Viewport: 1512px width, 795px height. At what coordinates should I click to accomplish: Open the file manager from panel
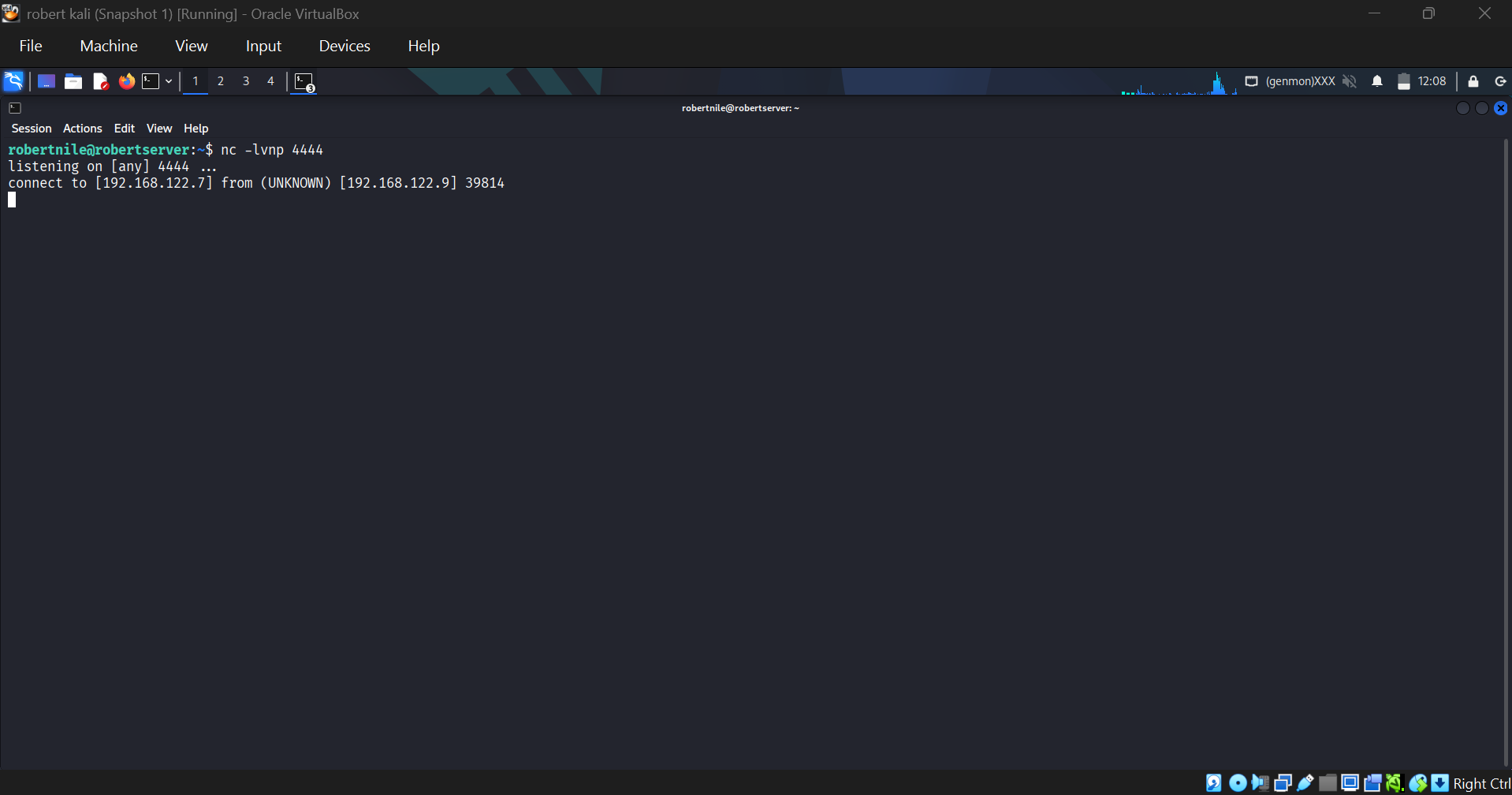point(73,81)
